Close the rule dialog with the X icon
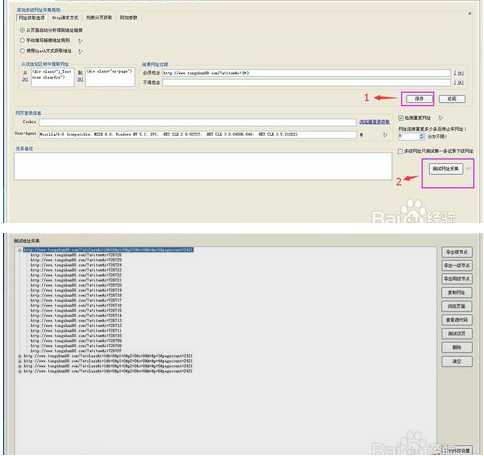Screen dimensions: 484x456 (470, 14)
